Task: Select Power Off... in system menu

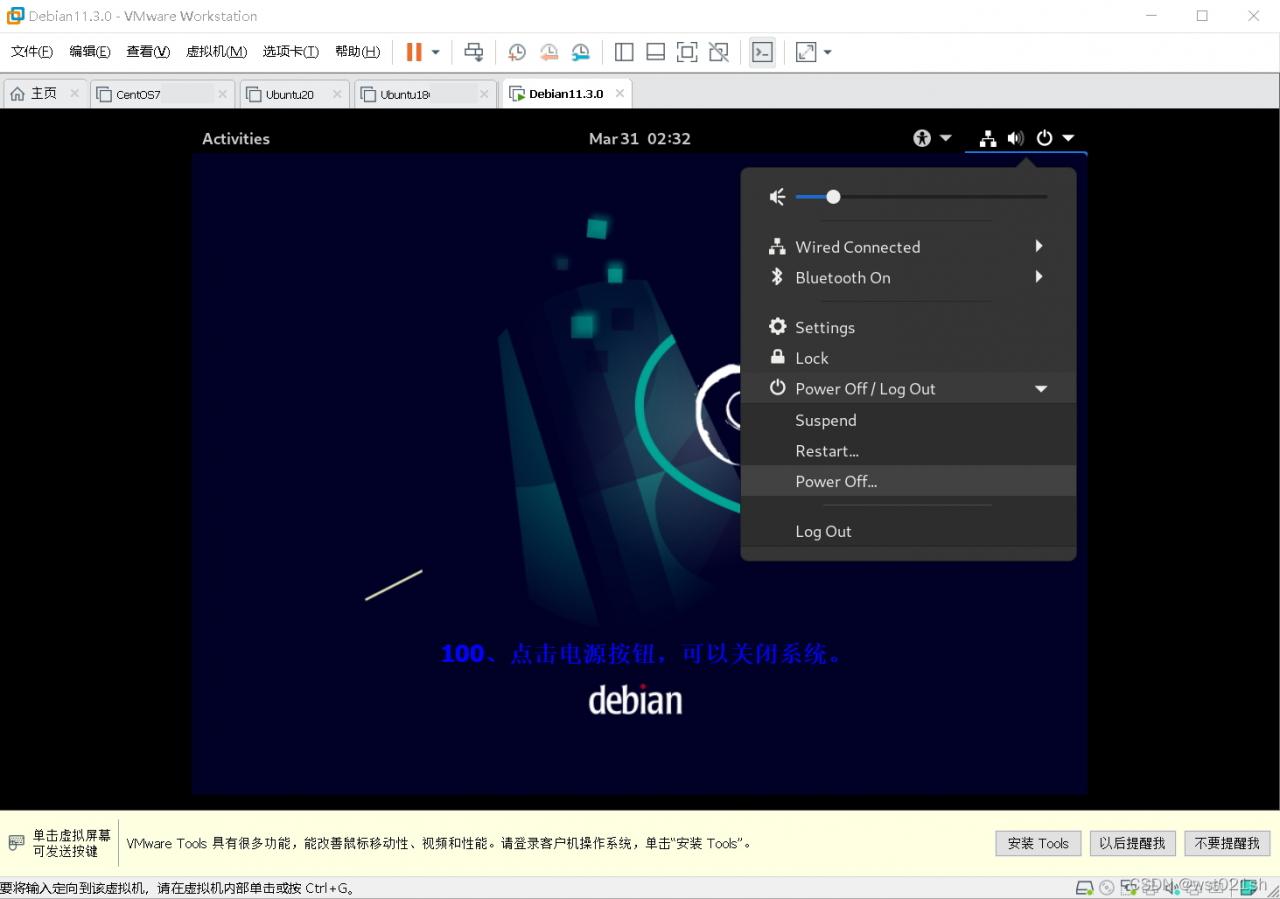Action: 836,481
